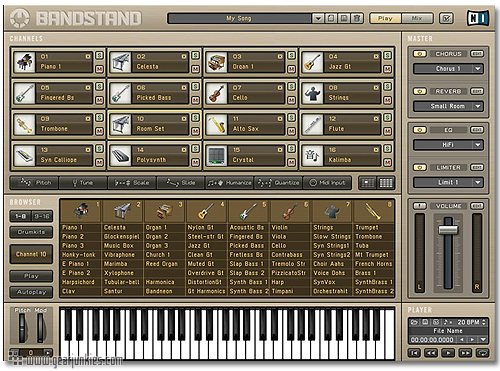Image resolution: width=500 pixels, height=371 pixels.
Task: Adjust the BPM stepper arrows
Action: [484, 322]
